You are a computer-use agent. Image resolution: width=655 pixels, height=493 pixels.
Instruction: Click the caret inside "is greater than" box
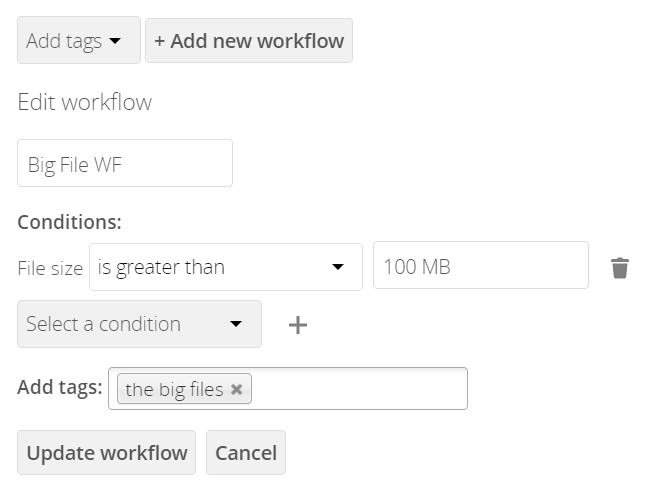point(338,267)
